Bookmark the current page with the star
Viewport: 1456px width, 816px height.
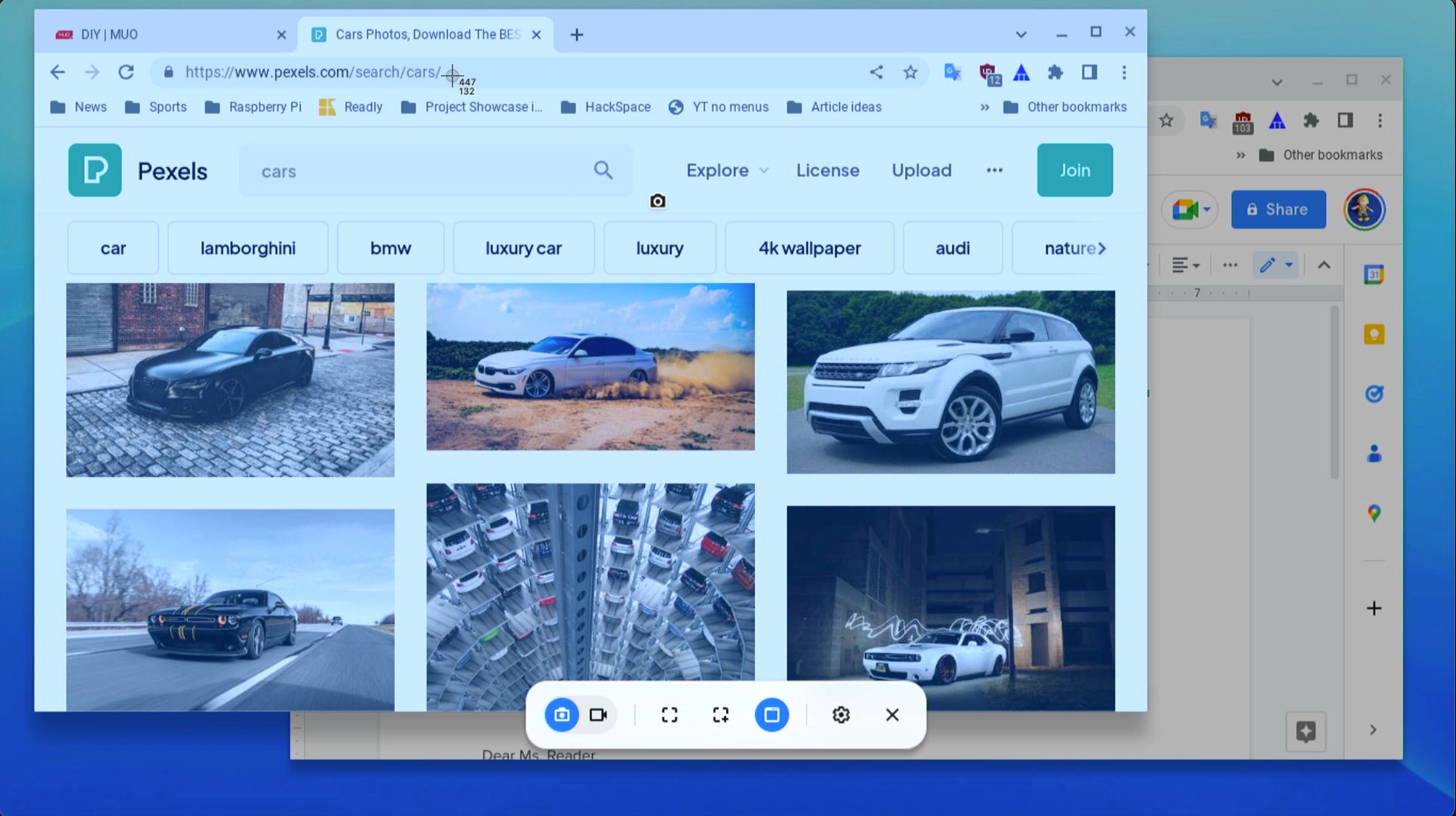(x=909, y=72)
